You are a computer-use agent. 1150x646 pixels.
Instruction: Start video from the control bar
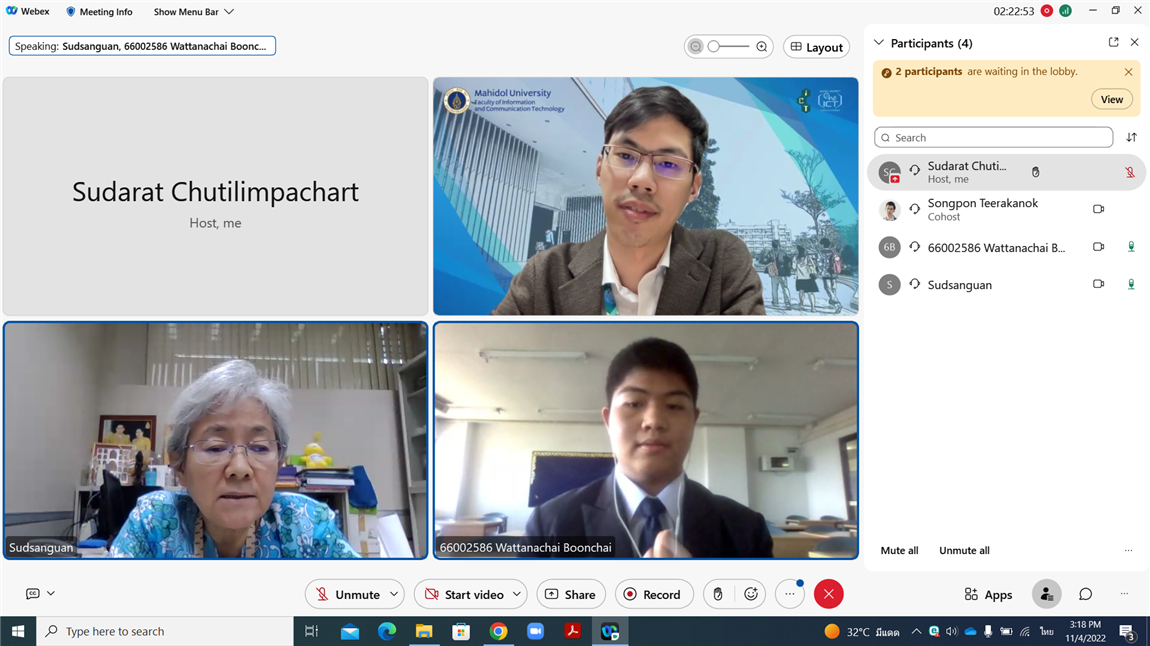click(463, 594)
